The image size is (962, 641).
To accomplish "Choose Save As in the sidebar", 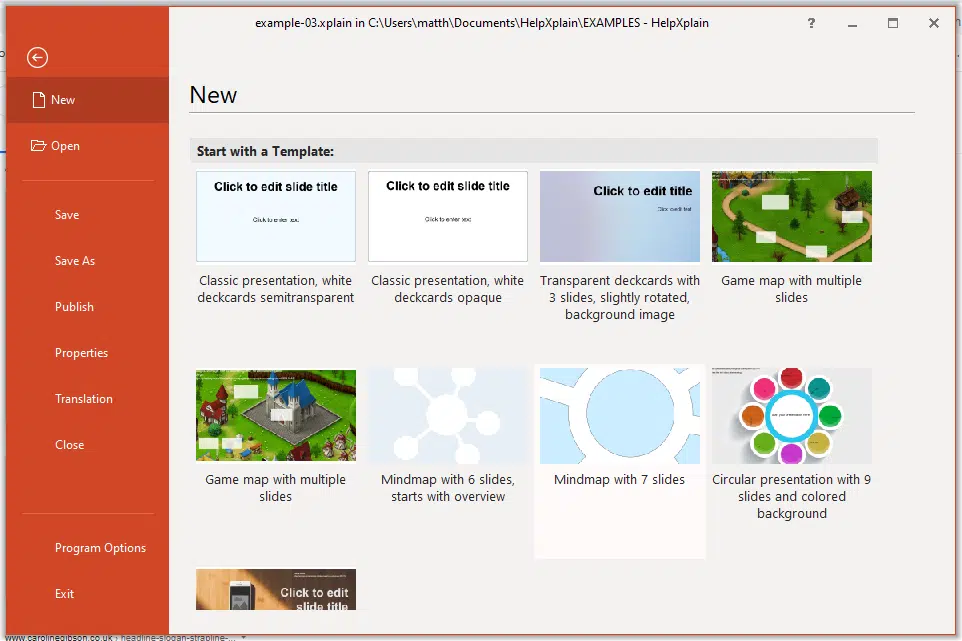I will pos(75,261).
